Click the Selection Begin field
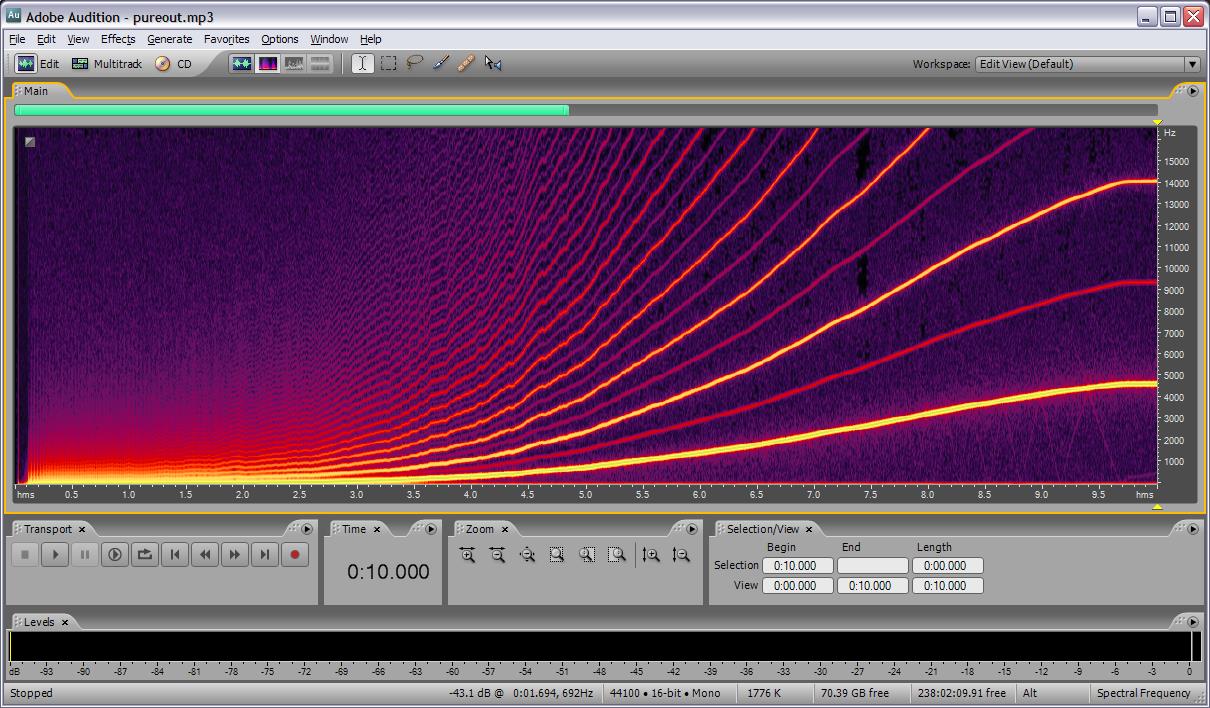The width and height of the screenshot is (1210, 708). [x=798, y=566]
